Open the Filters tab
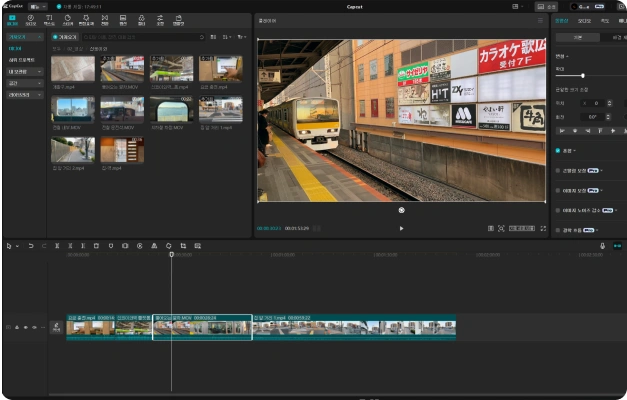The height and width of the screenshot is (400, 627). [142, 20]
